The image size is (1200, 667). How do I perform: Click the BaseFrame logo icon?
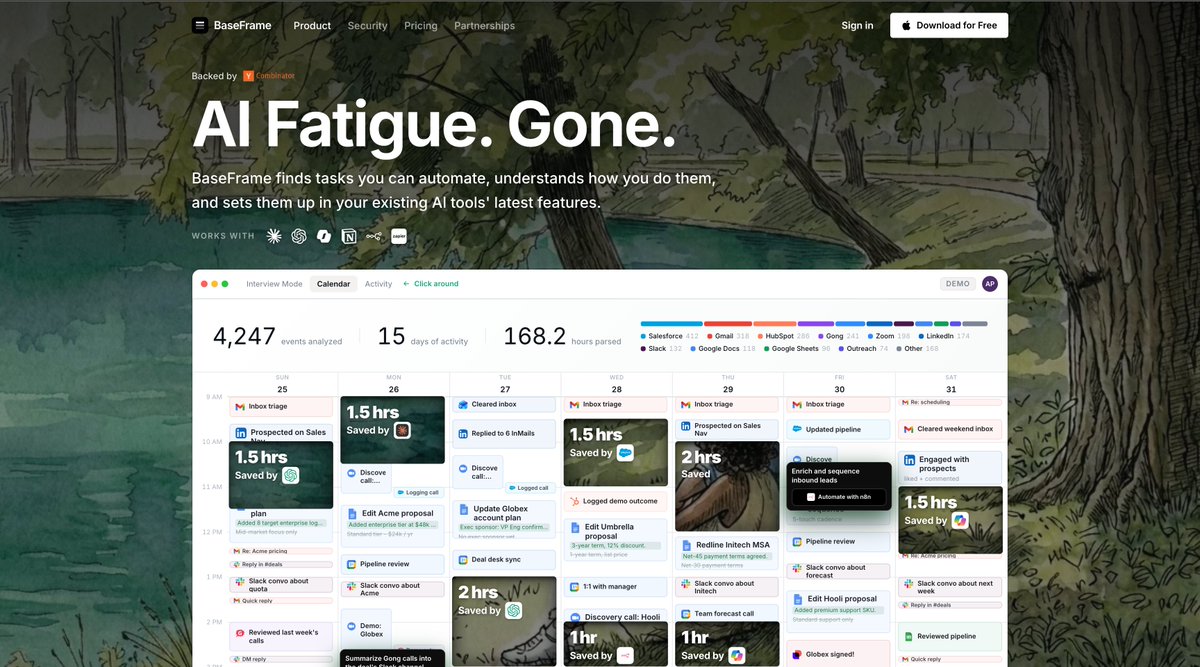tap(200, 25)
